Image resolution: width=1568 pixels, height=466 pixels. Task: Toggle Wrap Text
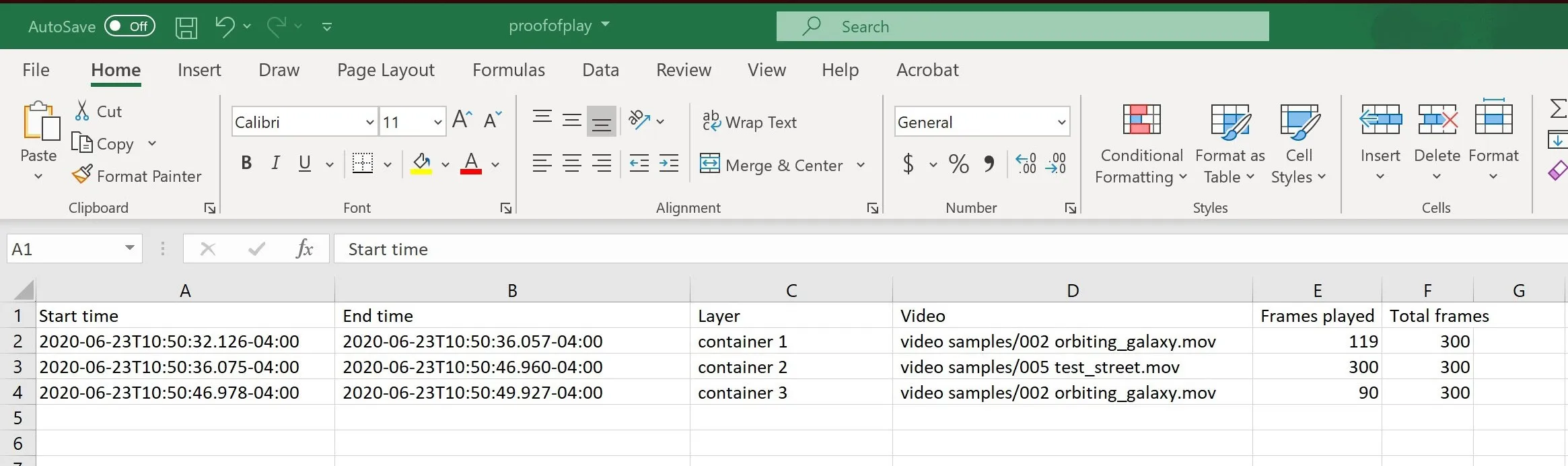[x=749, y=122]
